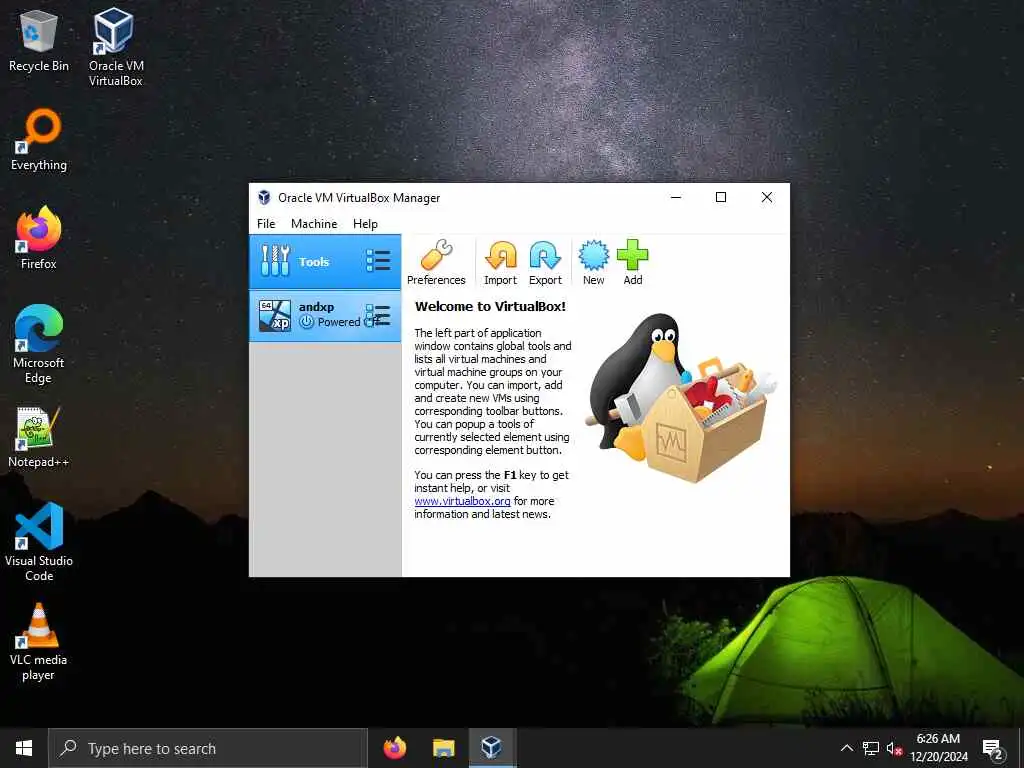
Task: Open Firefox from the taskbar
Action: tap(394, 748)
